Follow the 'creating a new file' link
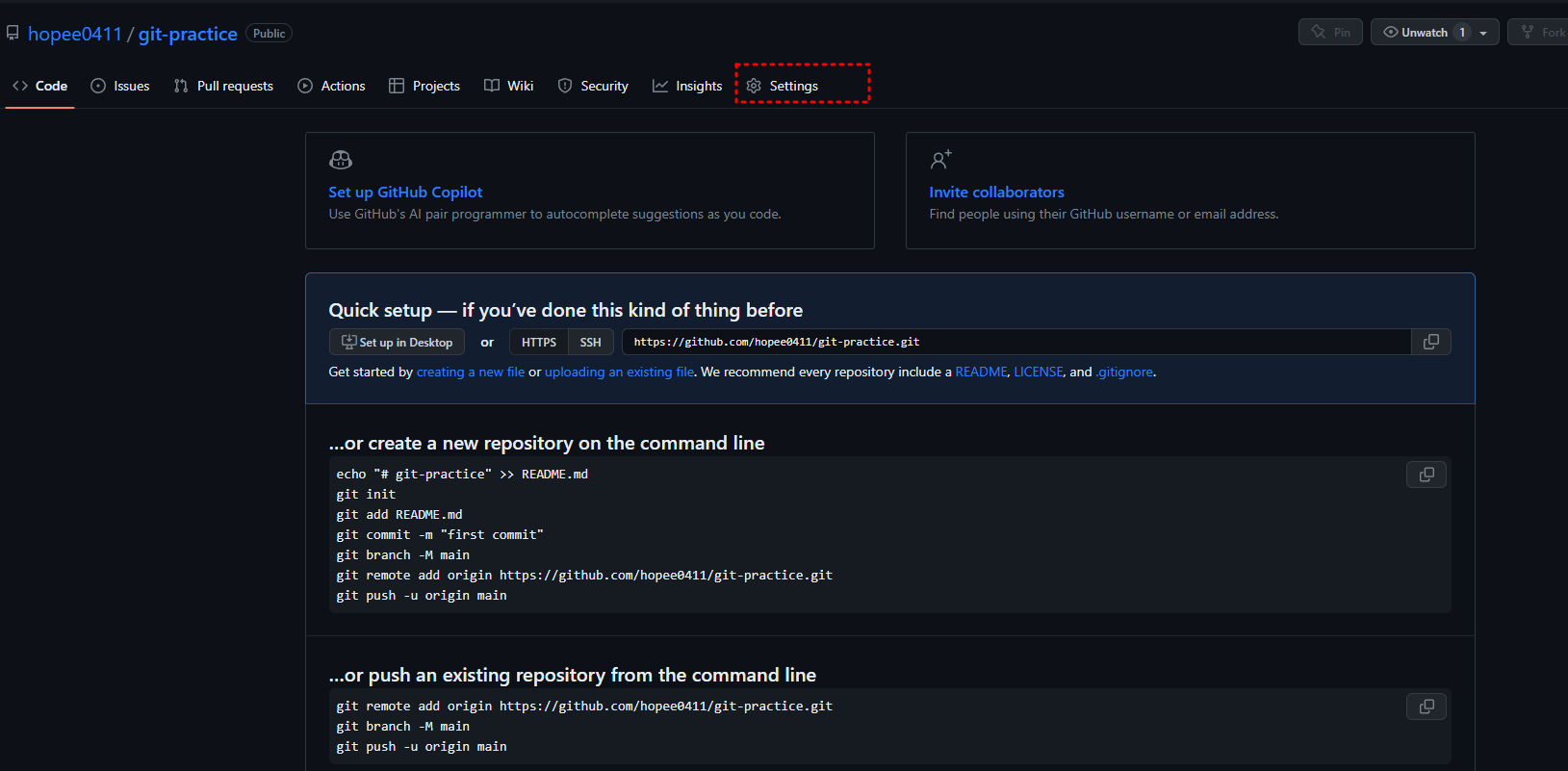Viewport: 1568px width, 771px height. pyautogui.click(x=471, y=372)
